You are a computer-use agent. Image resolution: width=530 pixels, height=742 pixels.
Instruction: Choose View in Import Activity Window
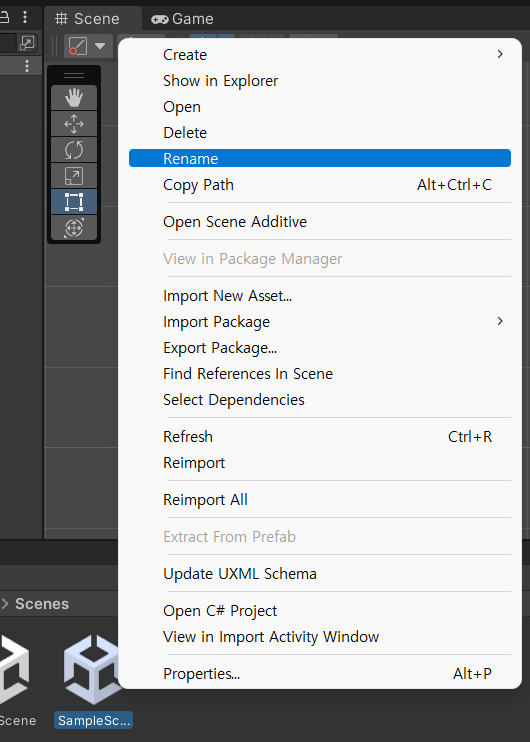coord(320,637)
